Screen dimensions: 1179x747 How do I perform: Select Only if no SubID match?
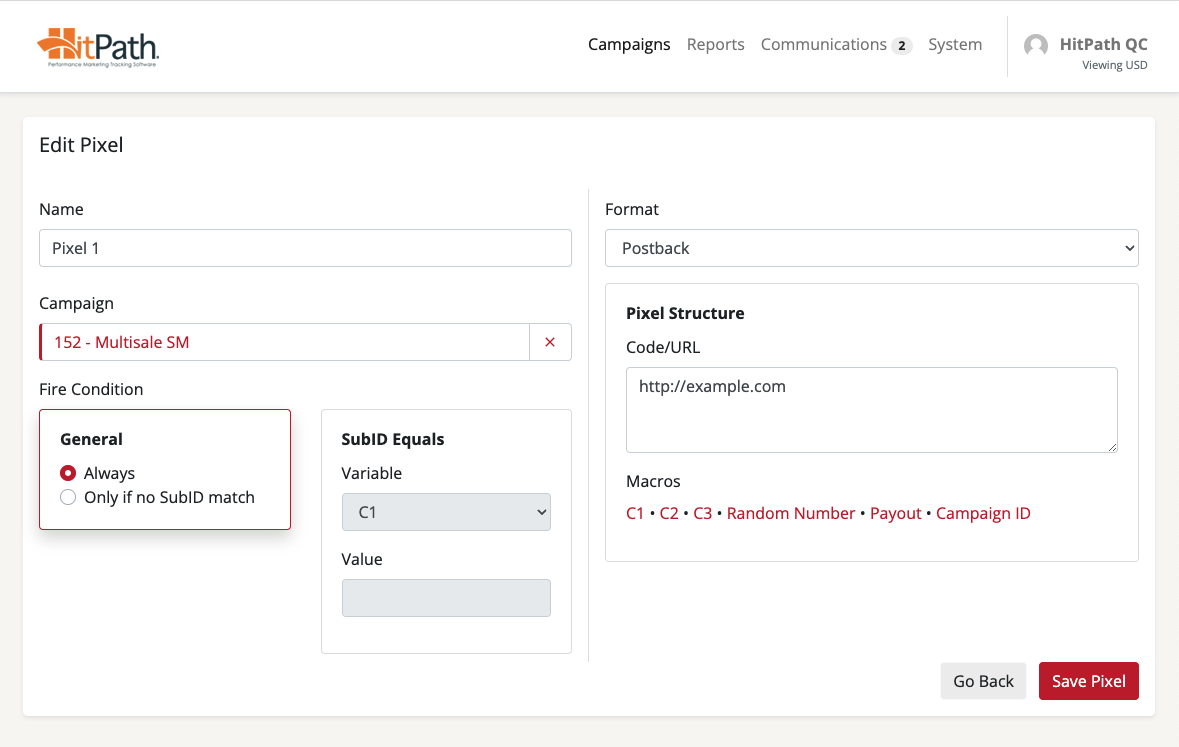[68, 497]
